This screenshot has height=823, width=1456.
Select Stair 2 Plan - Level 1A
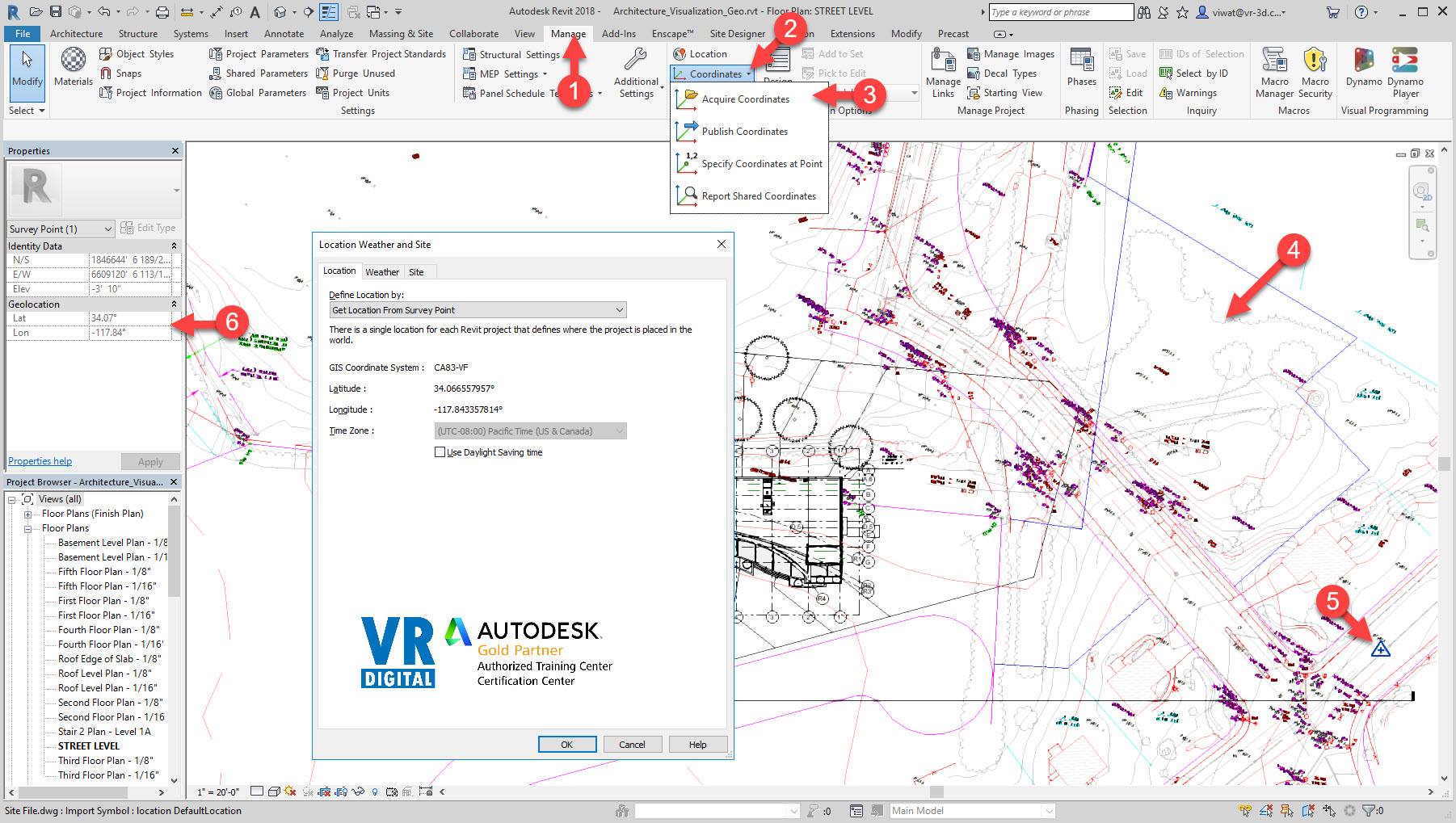(x=104, y=732)
